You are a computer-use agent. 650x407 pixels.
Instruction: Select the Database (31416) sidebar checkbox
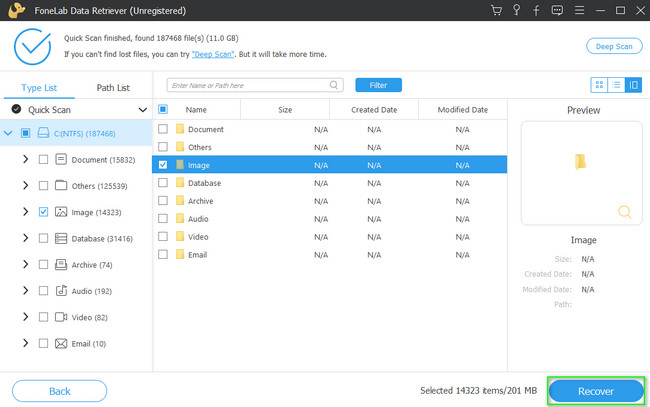point(43,238)
